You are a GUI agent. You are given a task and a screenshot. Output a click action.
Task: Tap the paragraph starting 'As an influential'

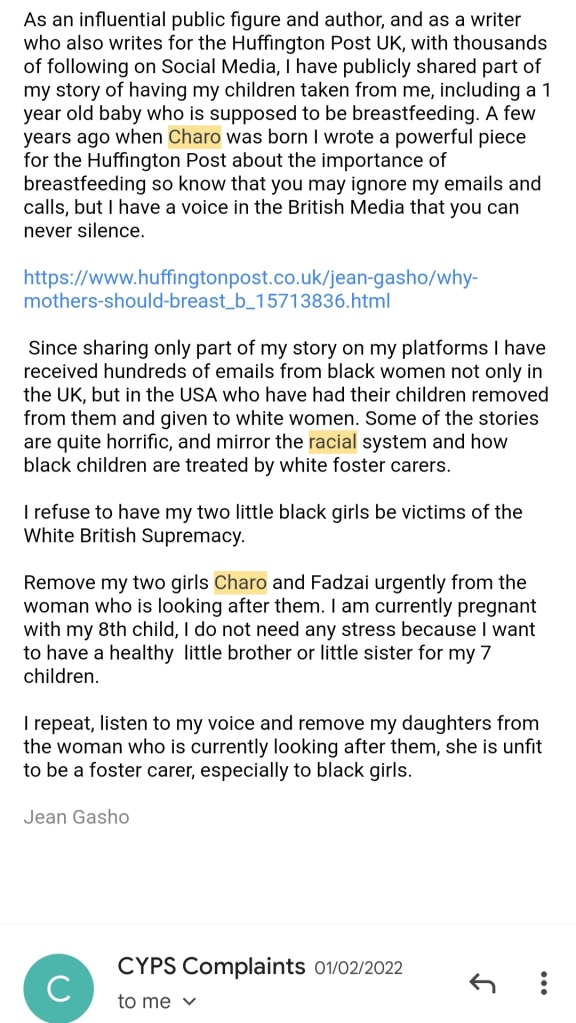[x=286, y=125]
